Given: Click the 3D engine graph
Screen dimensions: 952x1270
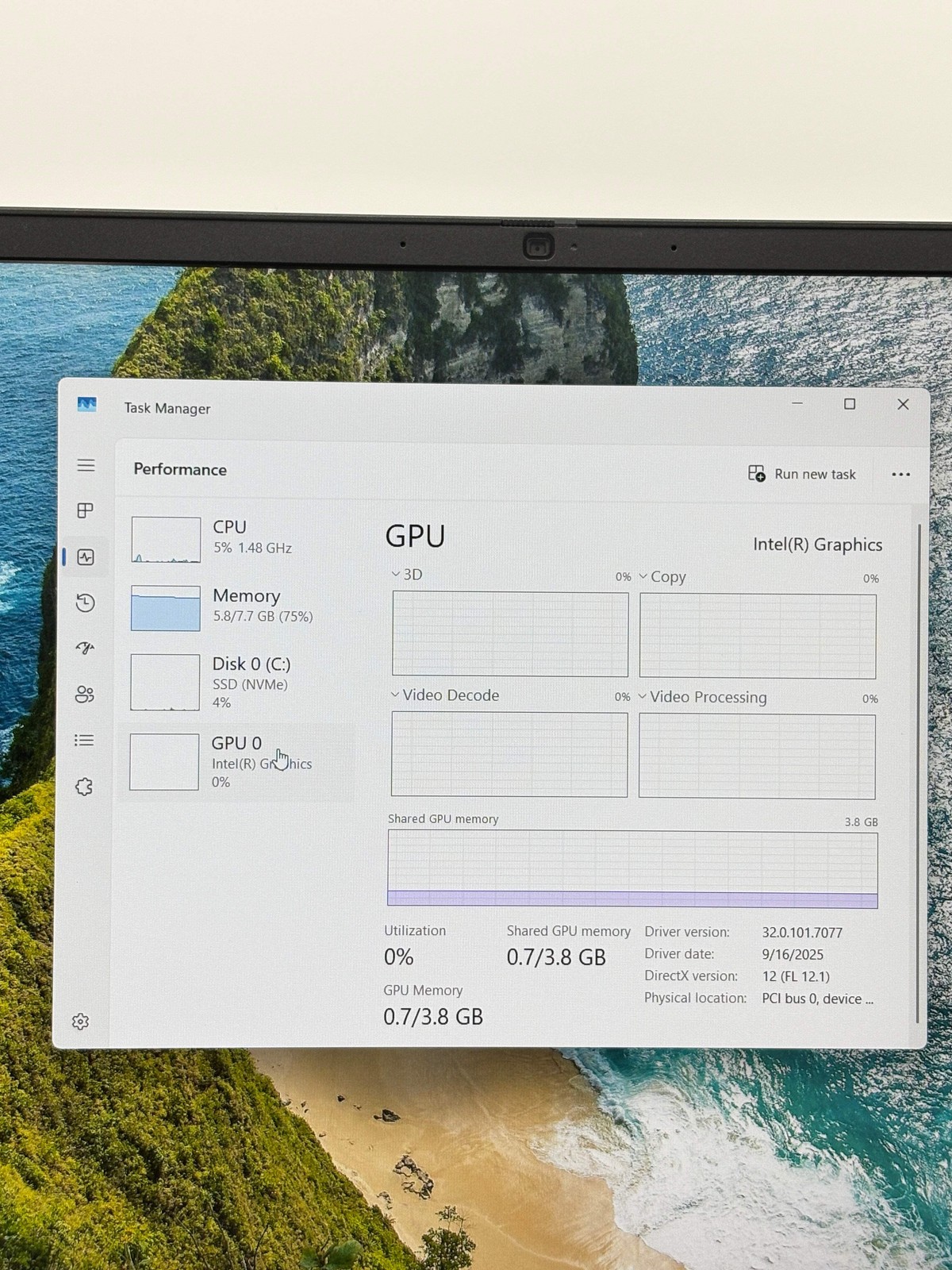Looking at the screenshot, I should [510, 634].
